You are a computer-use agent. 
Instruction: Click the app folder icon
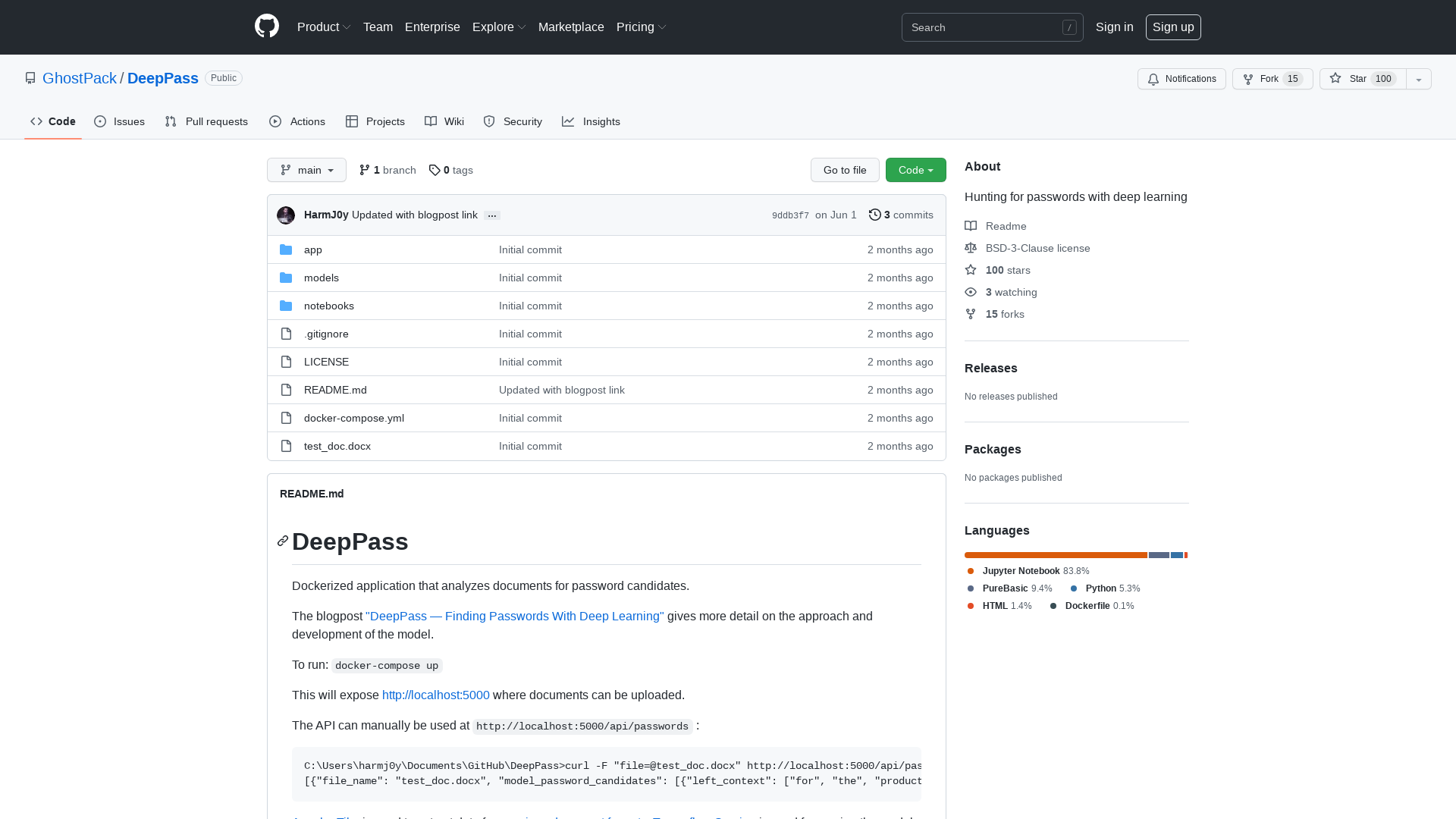point(286,249)
